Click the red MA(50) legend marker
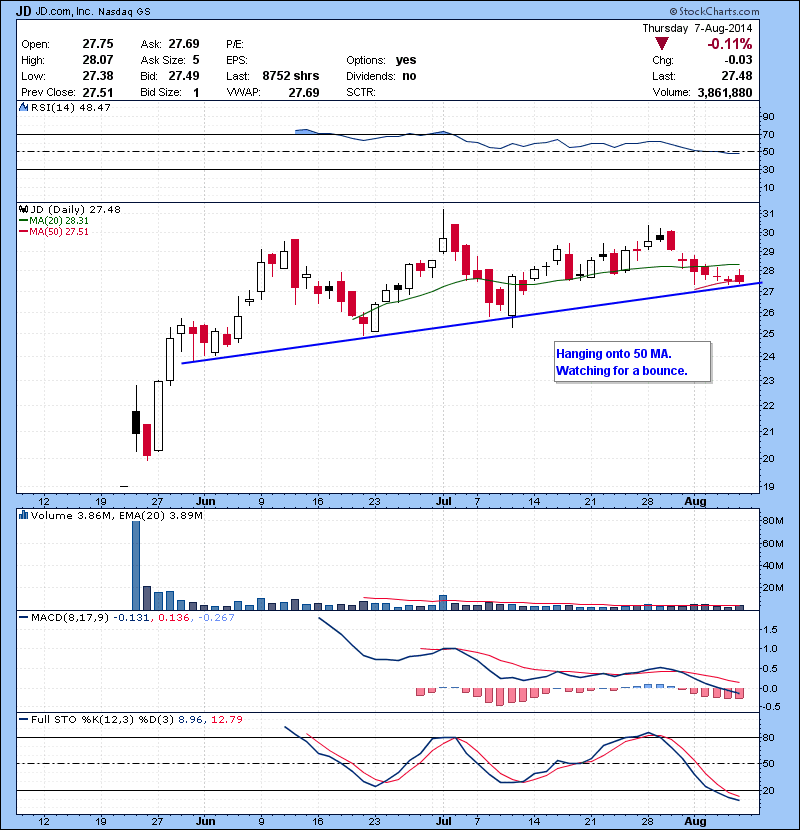 point(24,232)
